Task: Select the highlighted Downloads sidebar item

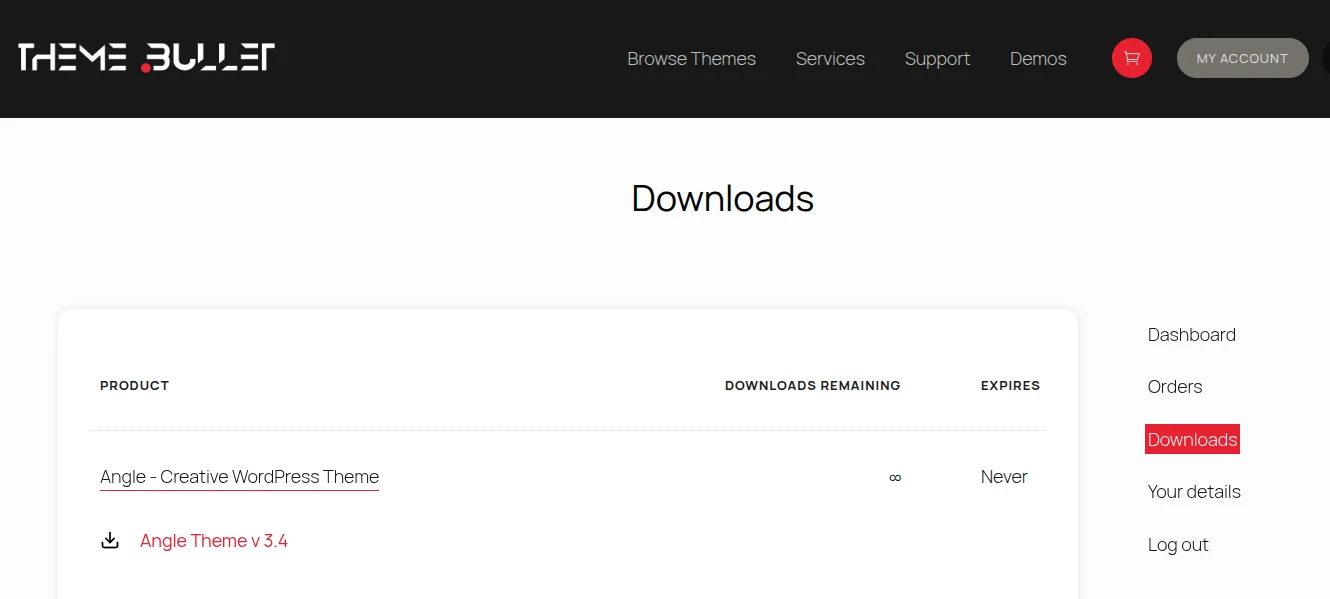Action: [1192, 439]
